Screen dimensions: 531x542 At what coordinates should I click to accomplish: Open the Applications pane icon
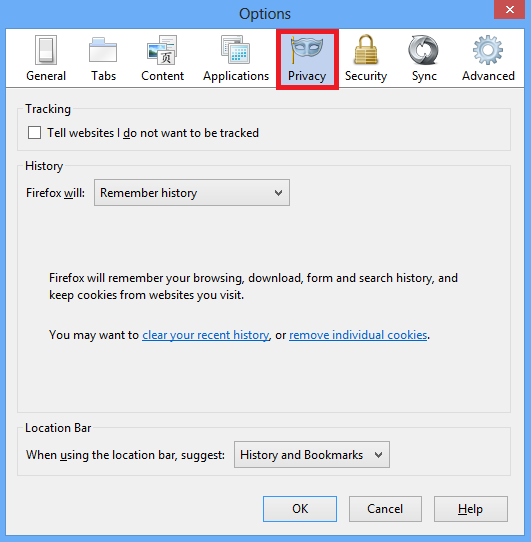click(235, 50)
